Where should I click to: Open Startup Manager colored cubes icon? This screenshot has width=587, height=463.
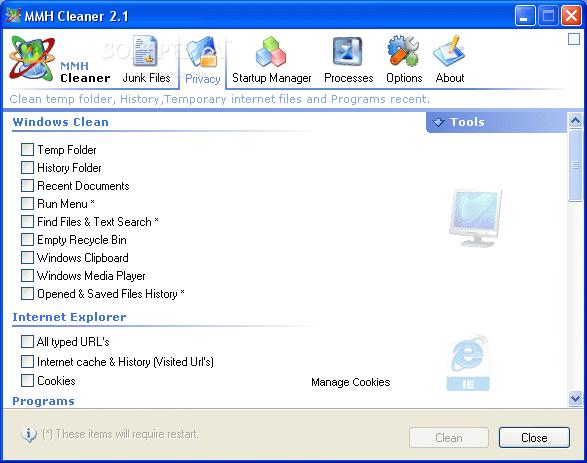(271, 52)
